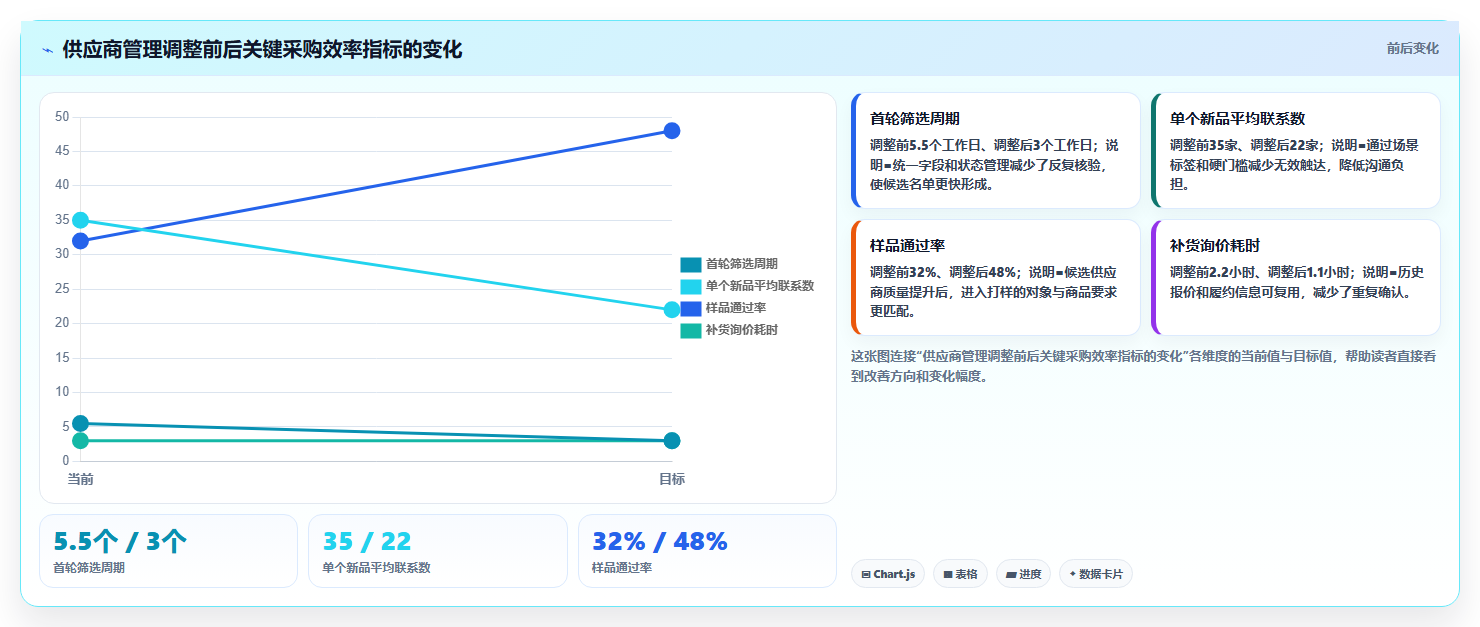Click the 35 / 22 stat card
The height and width of the screenshot is (627, 1480).
438,551
